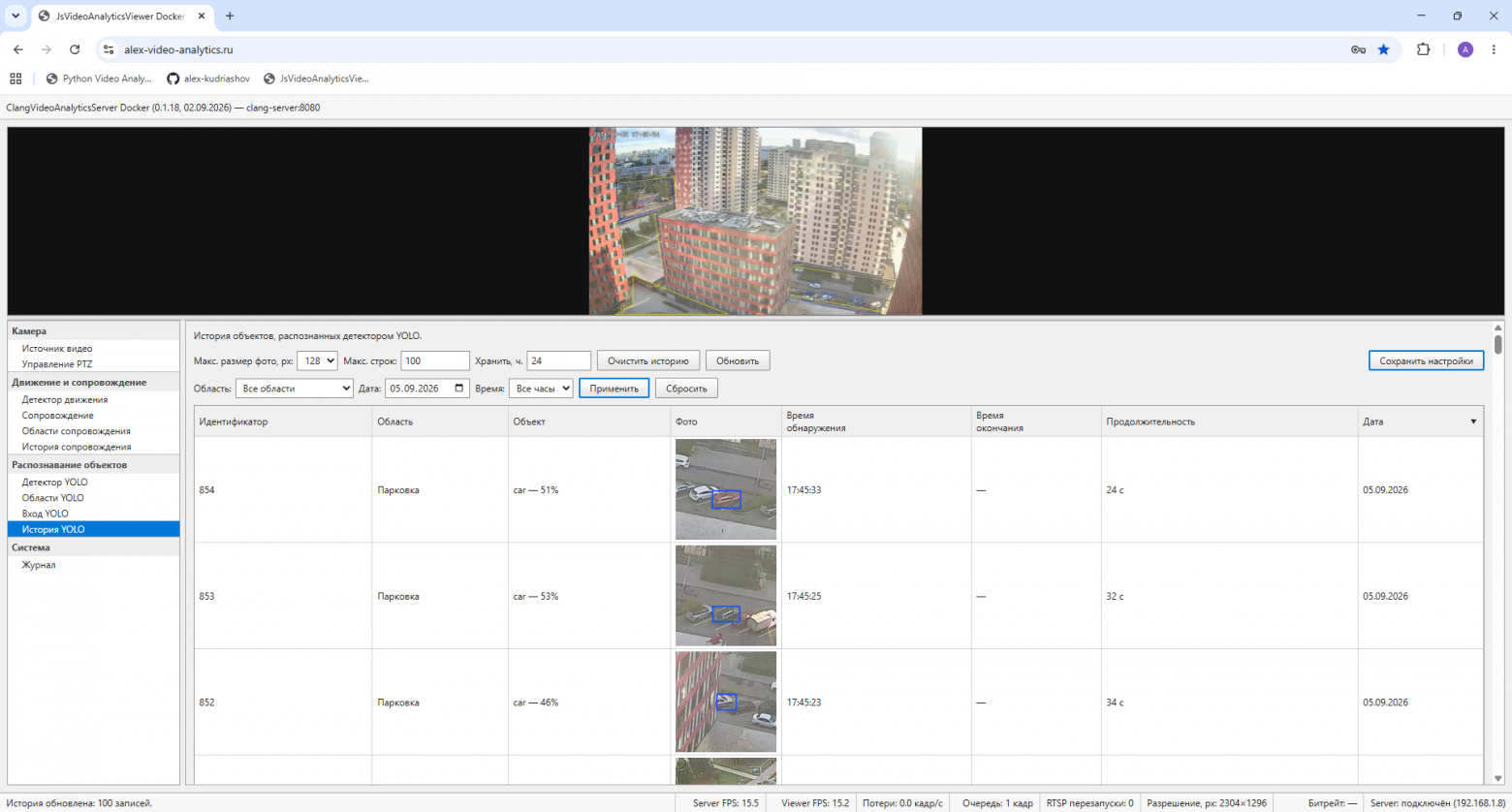Image resolution: width=1512 pixels, height=812 pixels.
Task: Click the Обновить button
Action: point(738,360)
